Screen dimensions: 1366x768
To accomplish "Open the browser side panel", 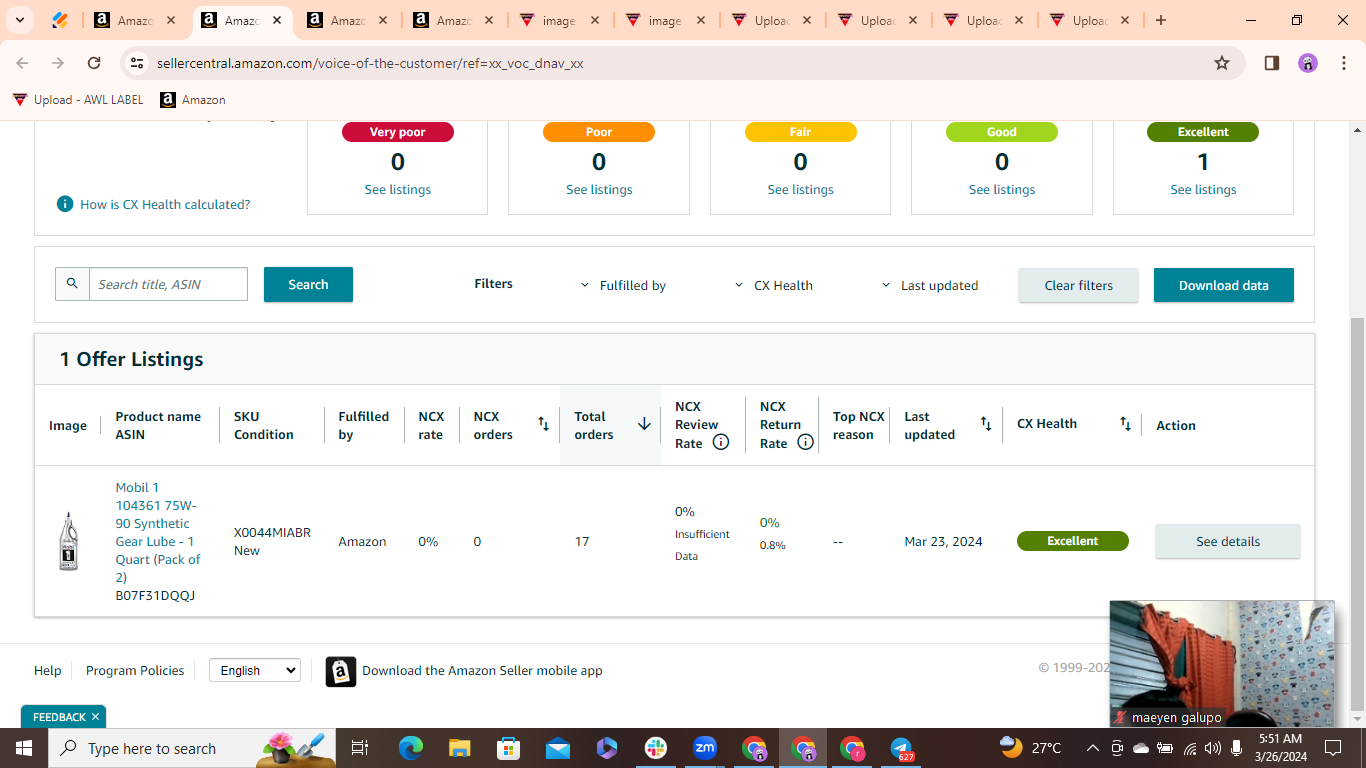I will point(1272,63).
